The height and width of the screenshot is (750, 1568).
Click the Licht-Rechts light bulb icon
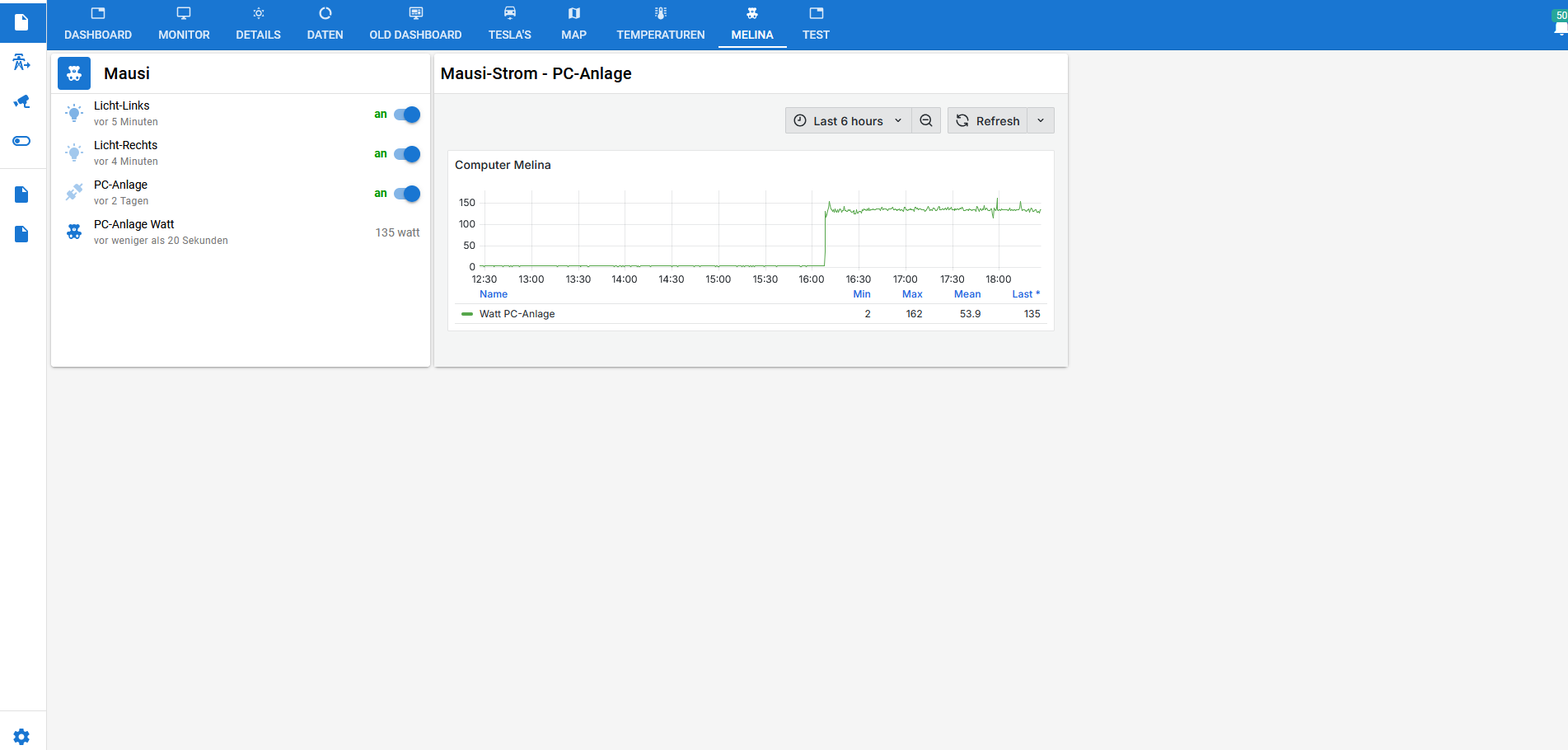pos(74,153)
